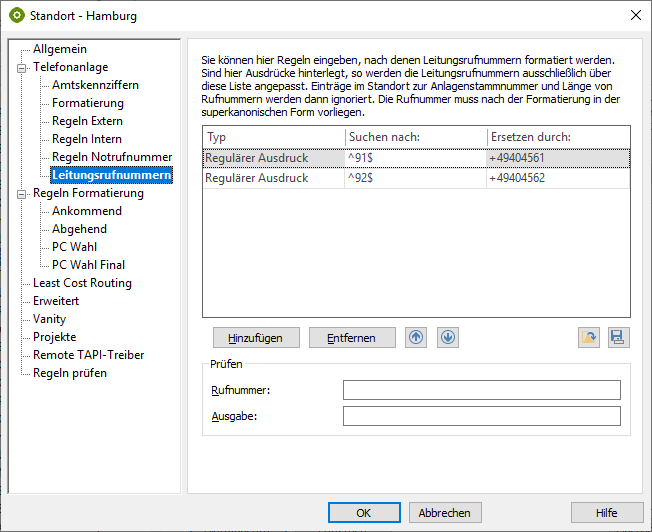The height and width of the screenshot is (532, 652).
Task: Select Amtskennziffern in the tree
Action: pos(95,85)
